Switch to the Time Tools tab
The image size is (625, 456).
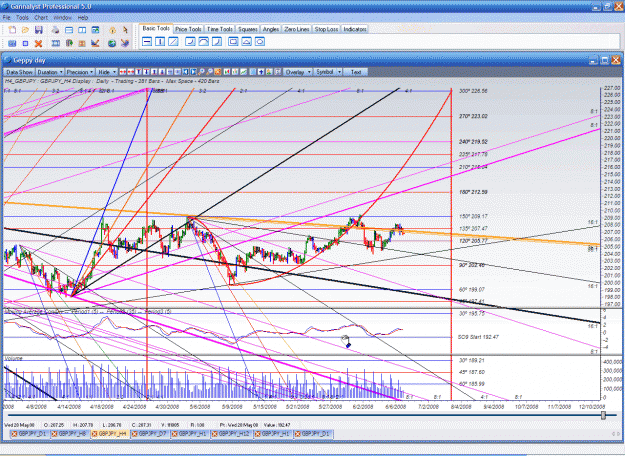[220, 29]
